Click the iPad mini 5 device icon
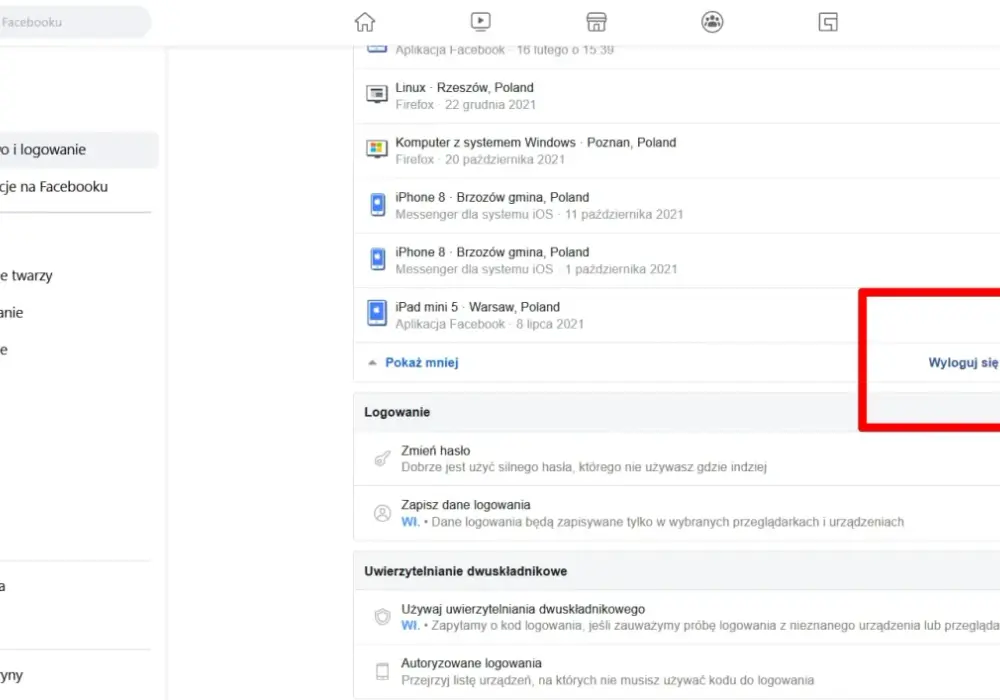 point(377,313)
